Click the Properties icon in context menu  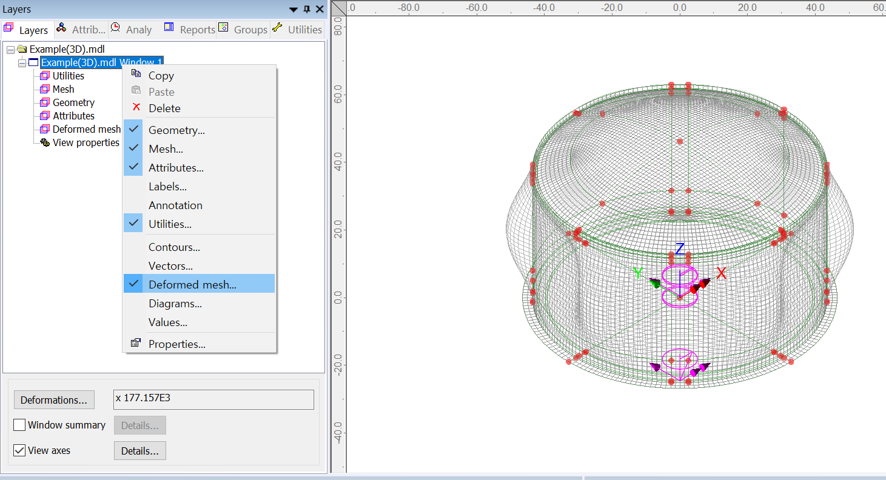click(x=136, y=343)
